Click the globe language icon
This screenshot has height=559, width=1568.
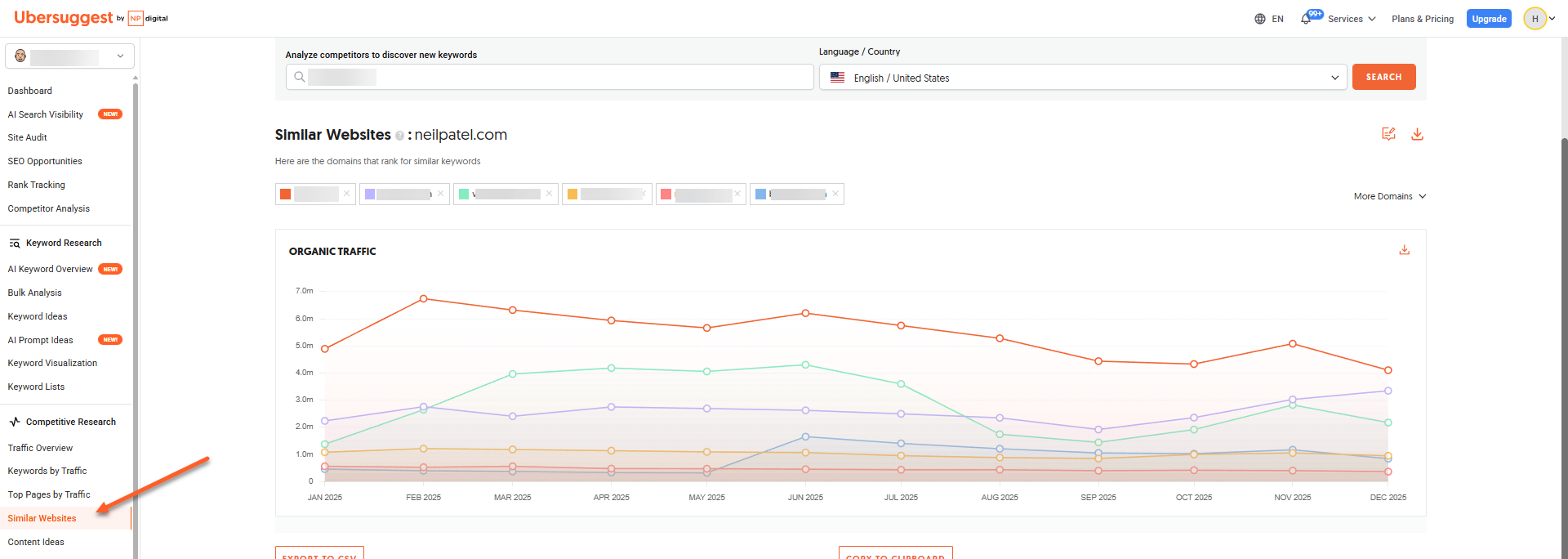(1260, 19)
